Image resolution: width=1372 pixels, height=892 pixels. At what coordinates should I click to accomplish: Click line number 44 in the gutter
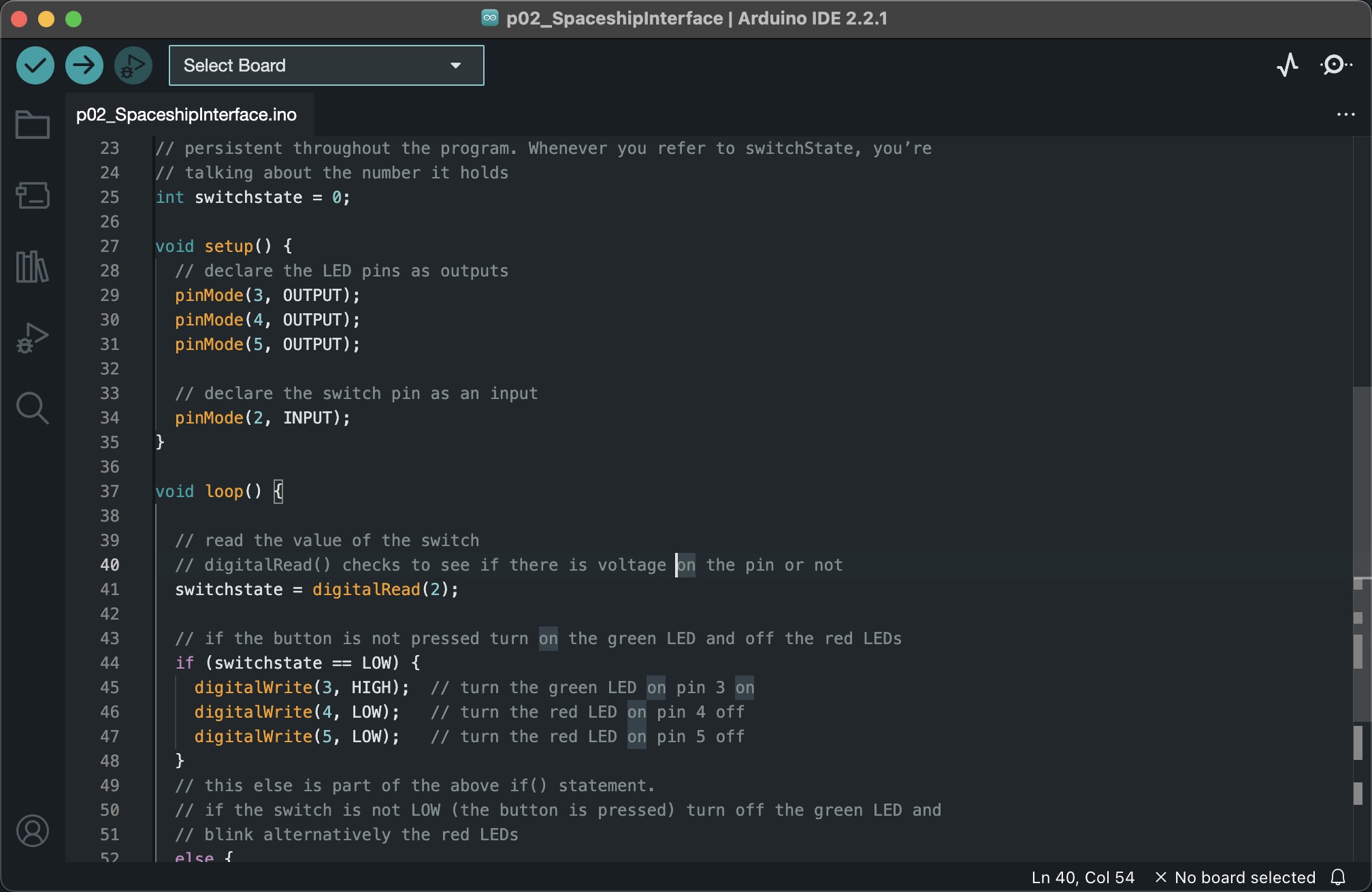coord(110,663)
